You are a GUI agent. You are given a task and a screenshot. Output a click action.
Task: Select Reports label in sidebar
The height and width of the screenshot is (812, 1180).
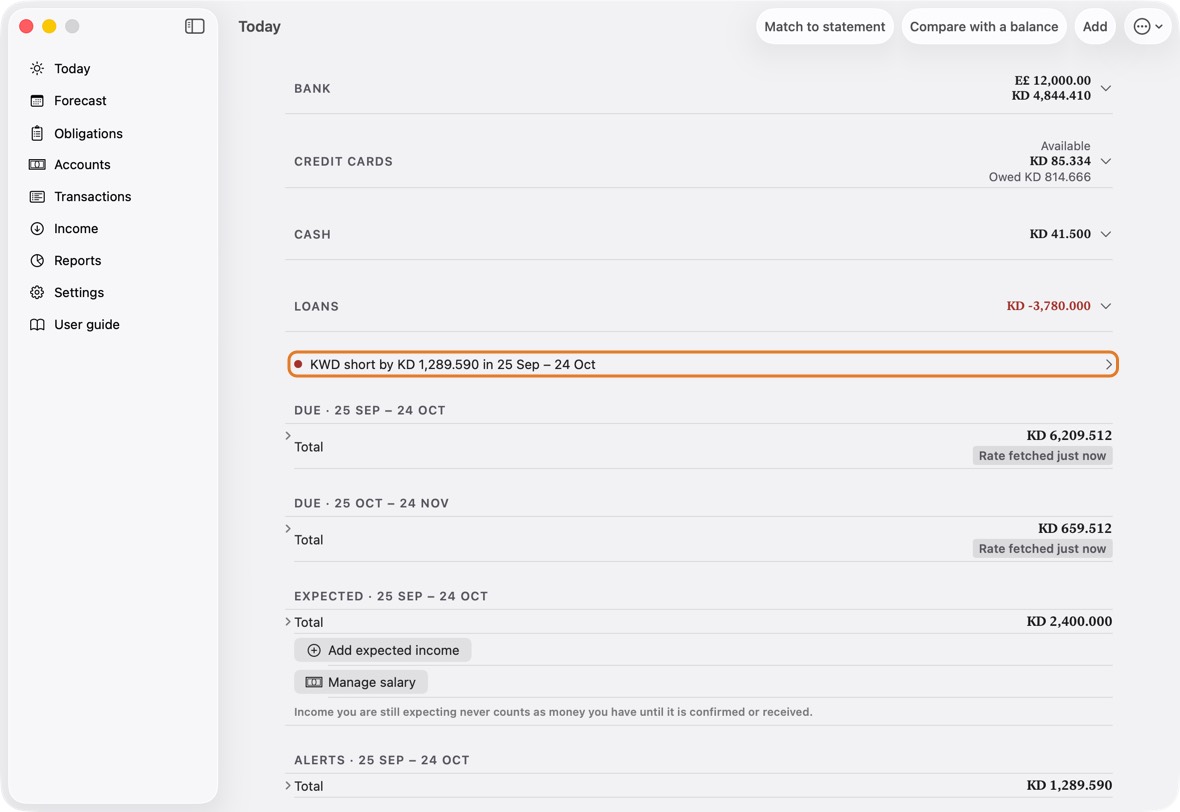[x=78, y=260]
